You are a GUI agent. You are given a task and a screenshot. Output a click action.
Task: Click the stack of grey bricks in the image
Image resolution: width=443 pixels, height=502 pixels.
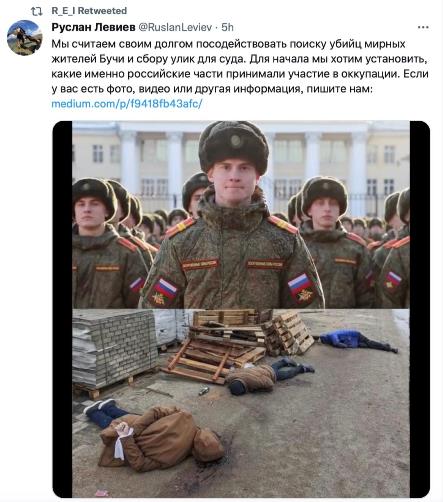pos(114,348)
